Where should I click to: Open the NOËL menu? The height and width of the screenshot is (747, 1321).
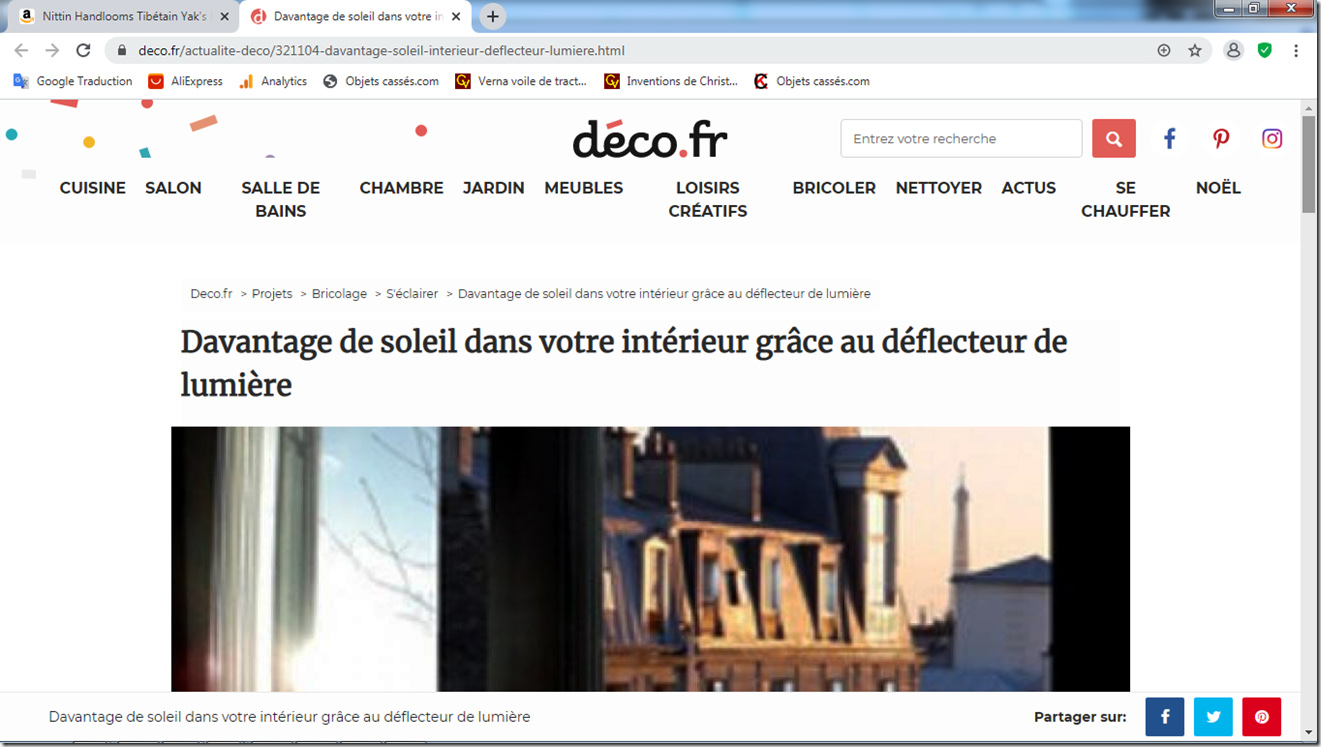coord(1218,188)
